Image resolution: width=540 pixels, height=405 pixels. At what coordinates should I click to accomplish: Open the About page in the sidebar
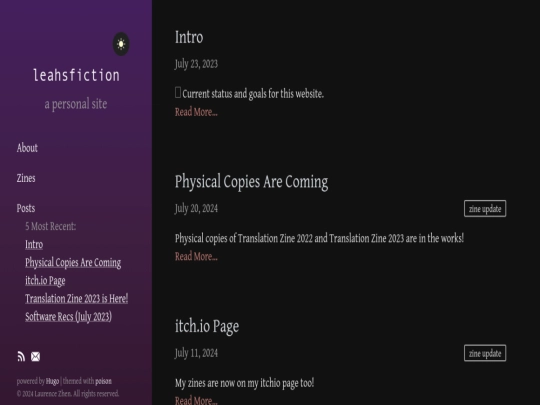(27, 148)
